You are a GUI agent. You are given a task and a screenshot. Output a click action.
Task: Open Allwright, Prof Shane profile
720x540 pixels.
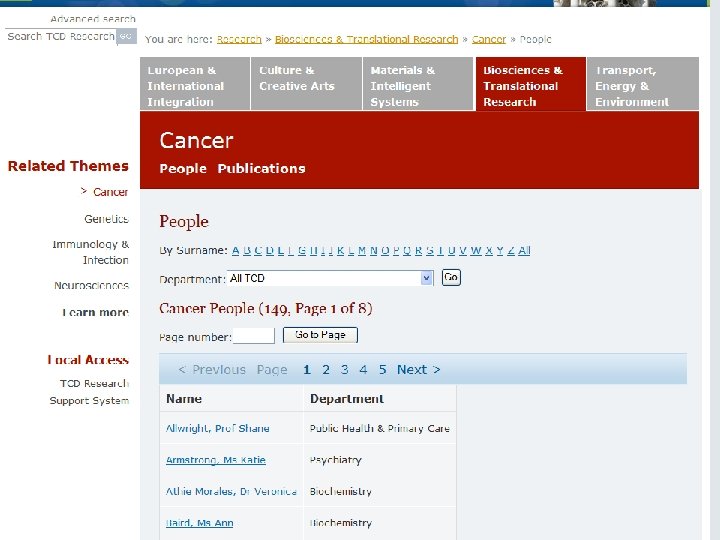pos(217,428)
